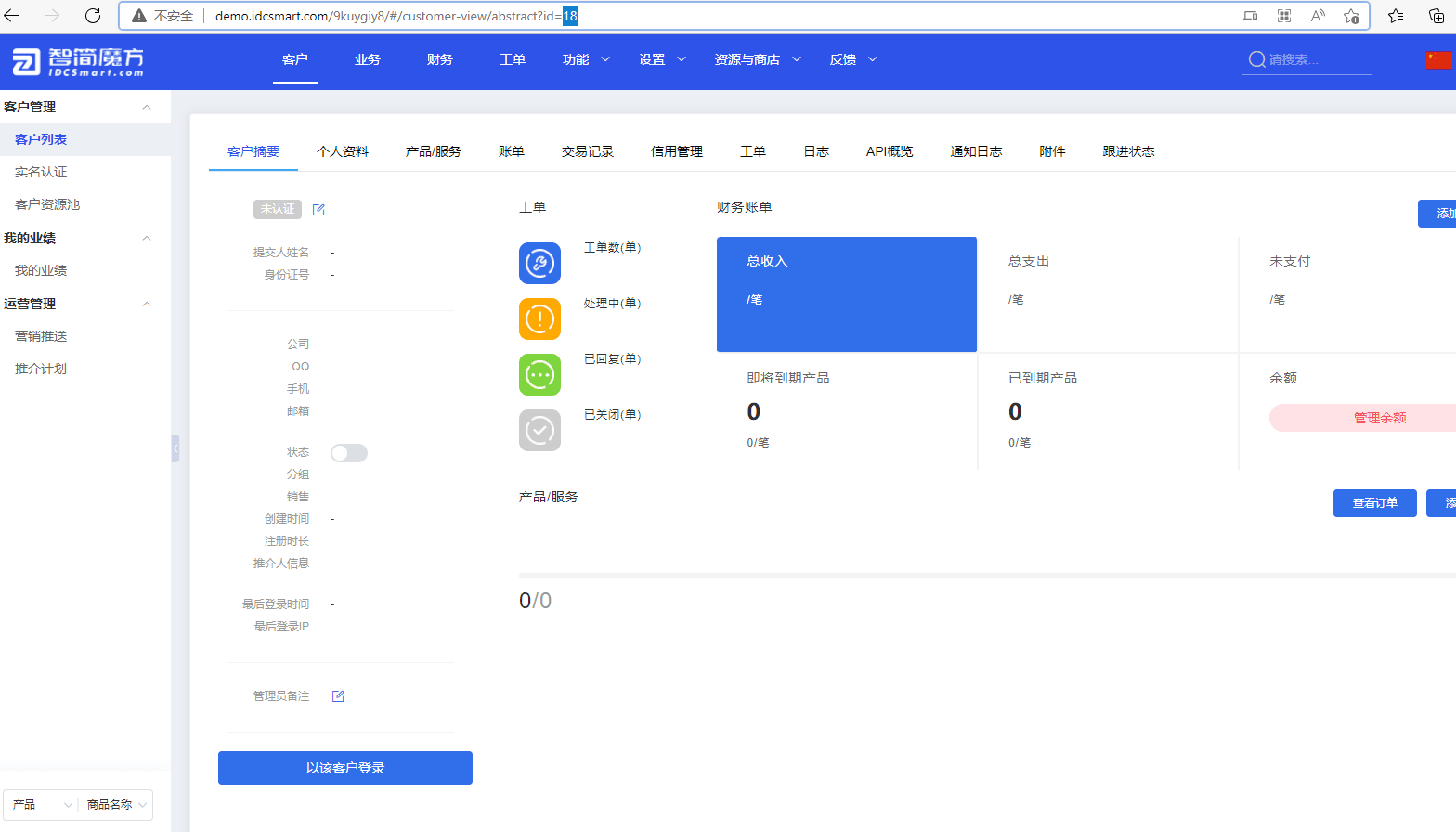Collapse the 我的业绩 sidebar section
This screenshot has height=832, width=1456.
(147, 239)
